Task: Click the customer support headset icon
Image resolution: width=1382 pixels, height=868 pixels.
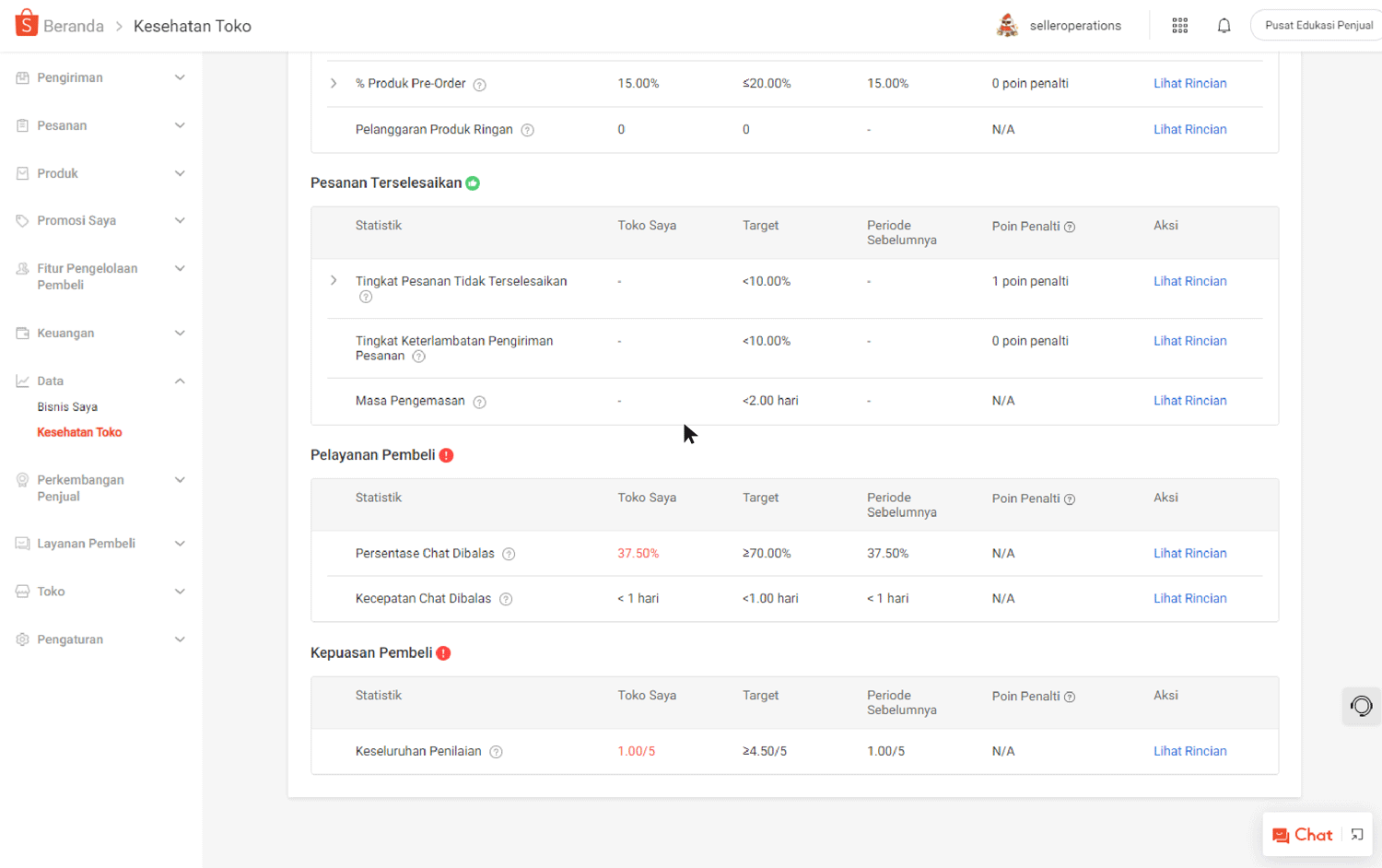Action: tap(1361, 707)
